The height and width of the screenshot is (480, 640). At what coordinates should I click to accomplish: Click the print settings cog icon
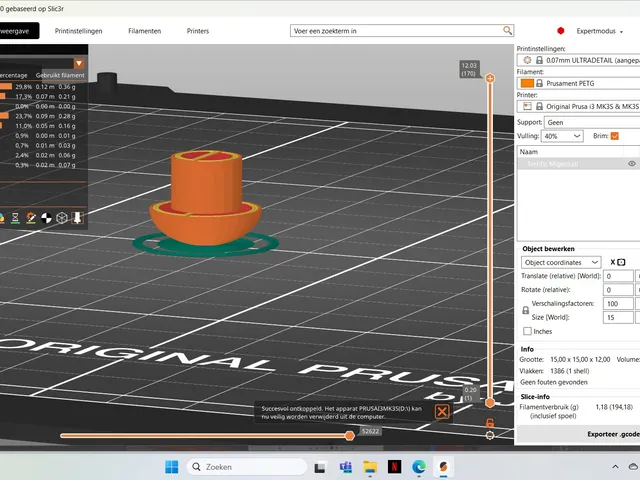coord(527,60)
